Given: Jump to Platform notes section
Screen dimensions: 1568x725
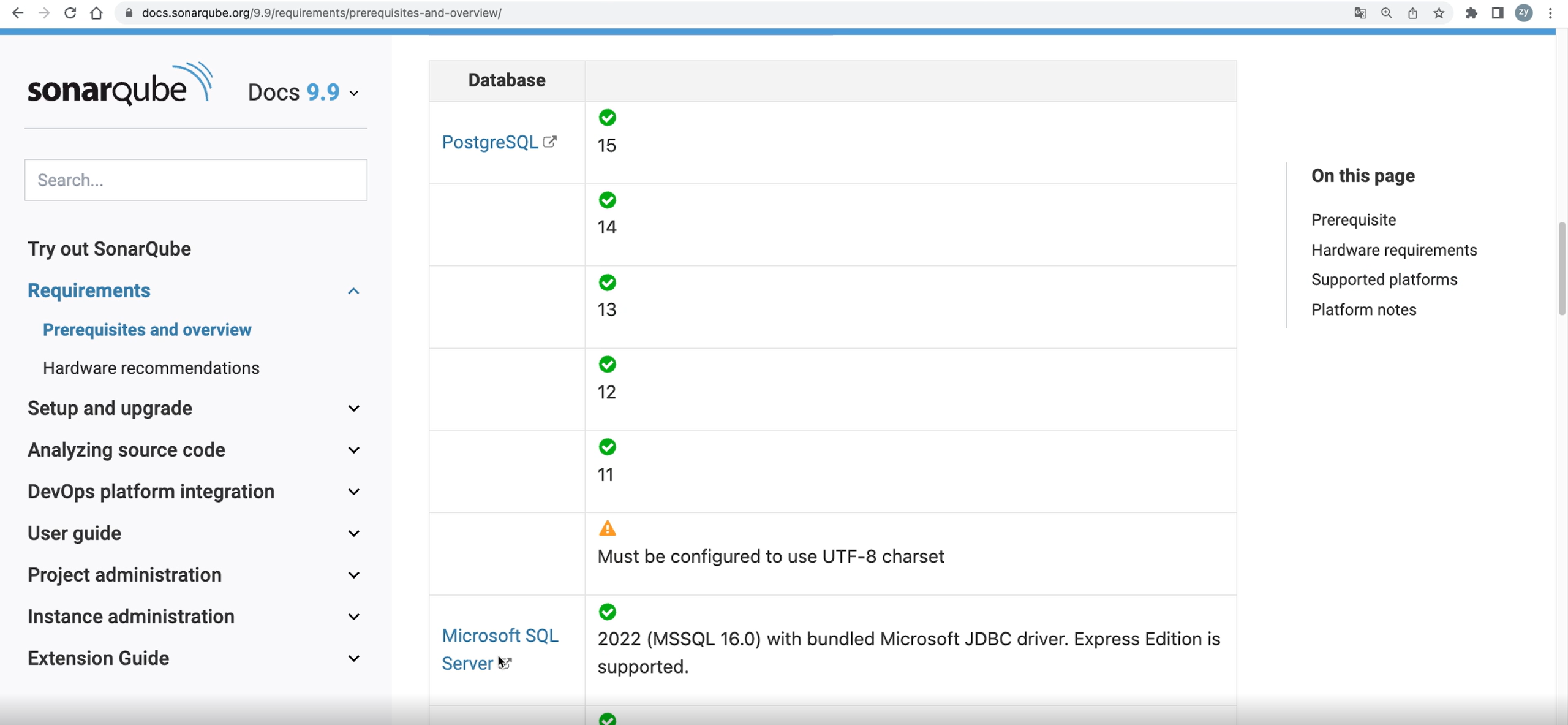Looking at the screenshot, I should pyautogui.click(x=1363, y=309).
